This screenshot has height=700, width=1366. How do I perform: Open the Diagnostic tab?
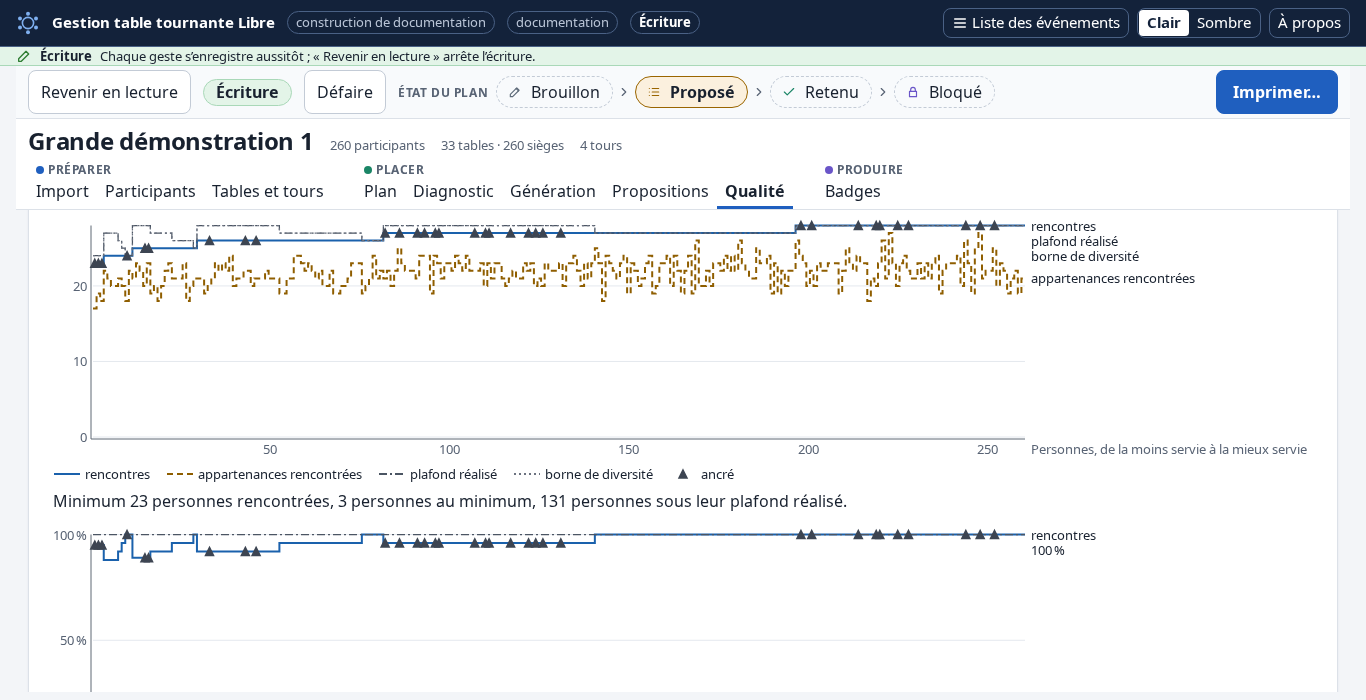point(453,191)
